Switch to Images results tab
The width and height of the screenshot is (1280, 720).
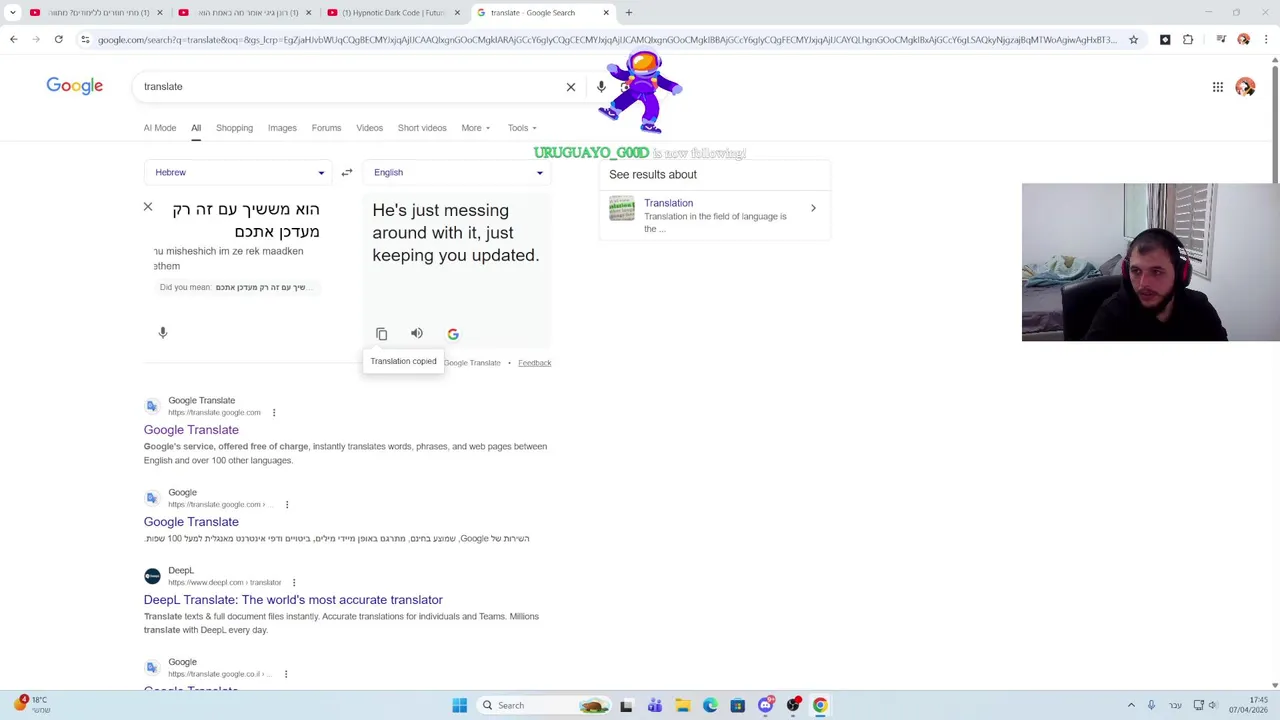[282, 128]
